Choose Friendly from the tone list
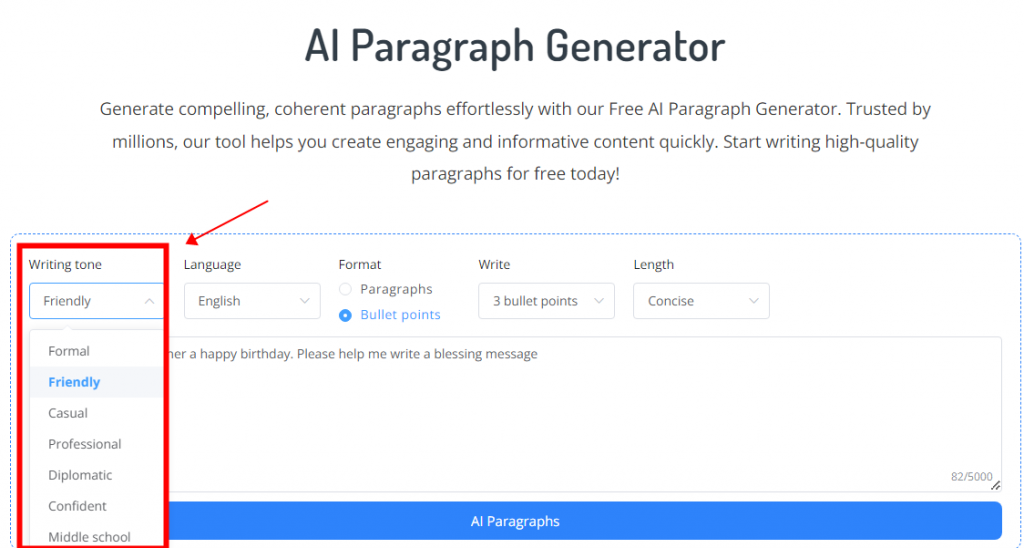The width and height of the screenshot is (1024, 548). [74, 382]
